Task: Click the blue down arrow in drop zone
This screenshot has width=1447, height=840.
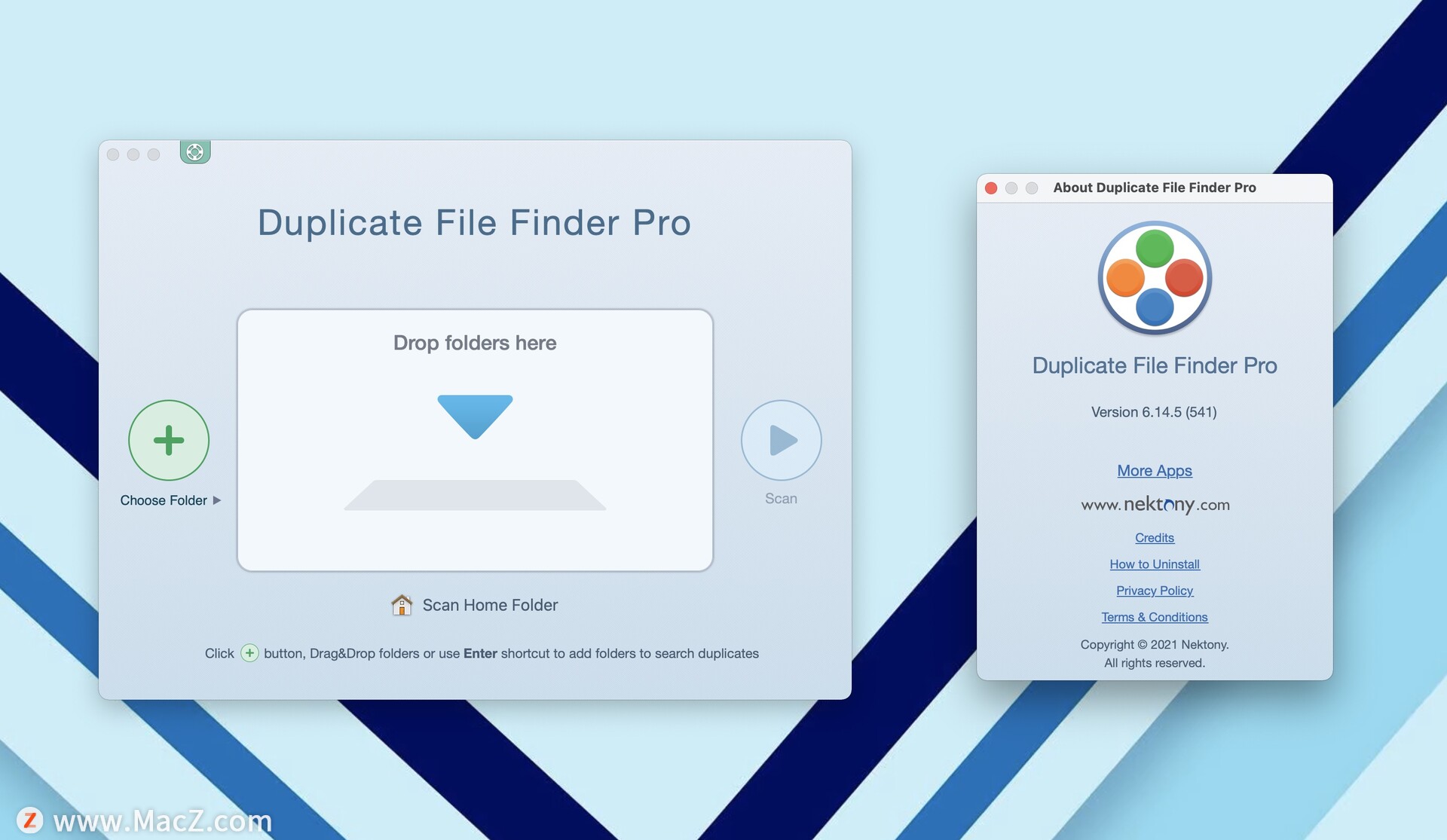Action: [475, 416]
